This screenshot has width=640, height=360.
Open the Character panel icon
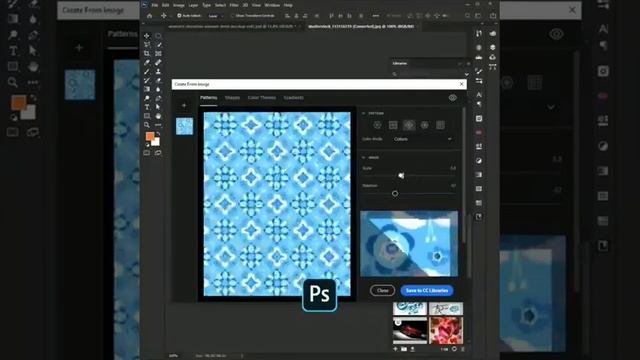479,94
